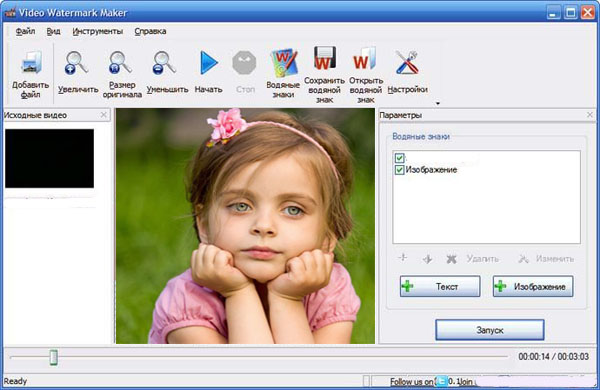Screen dimensions: 600x390
Task: Add a text watermark via Текст
Action: click(440, 286)
